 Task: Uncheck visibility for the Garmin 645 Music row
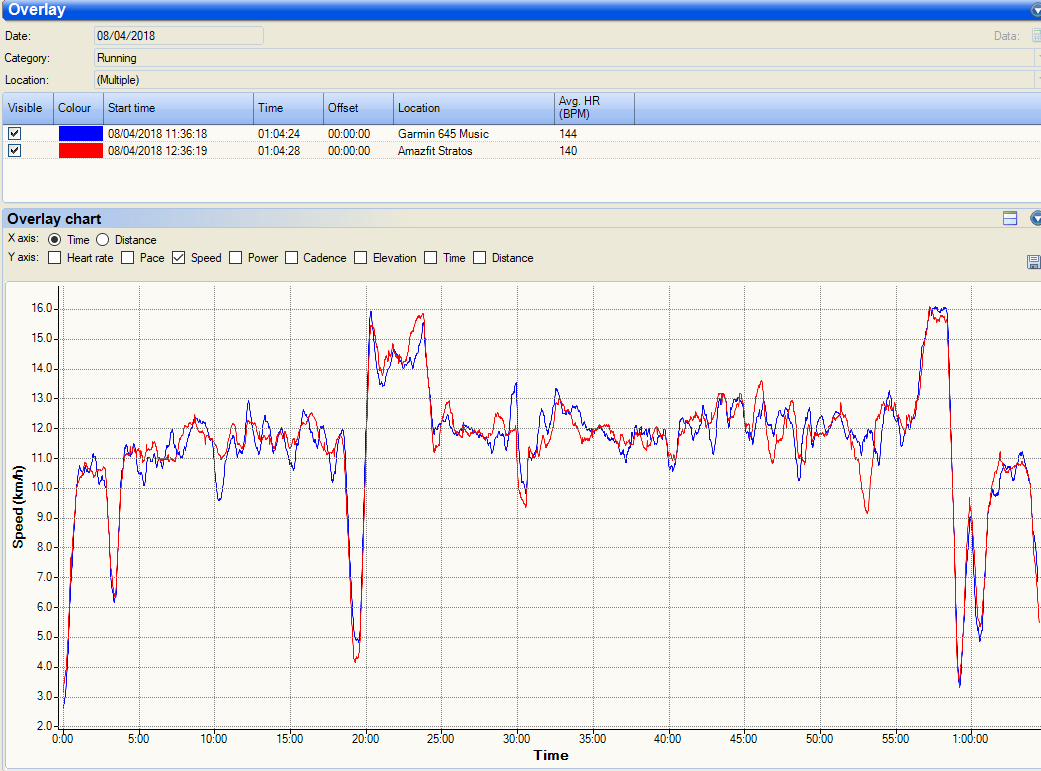(15, 133)
